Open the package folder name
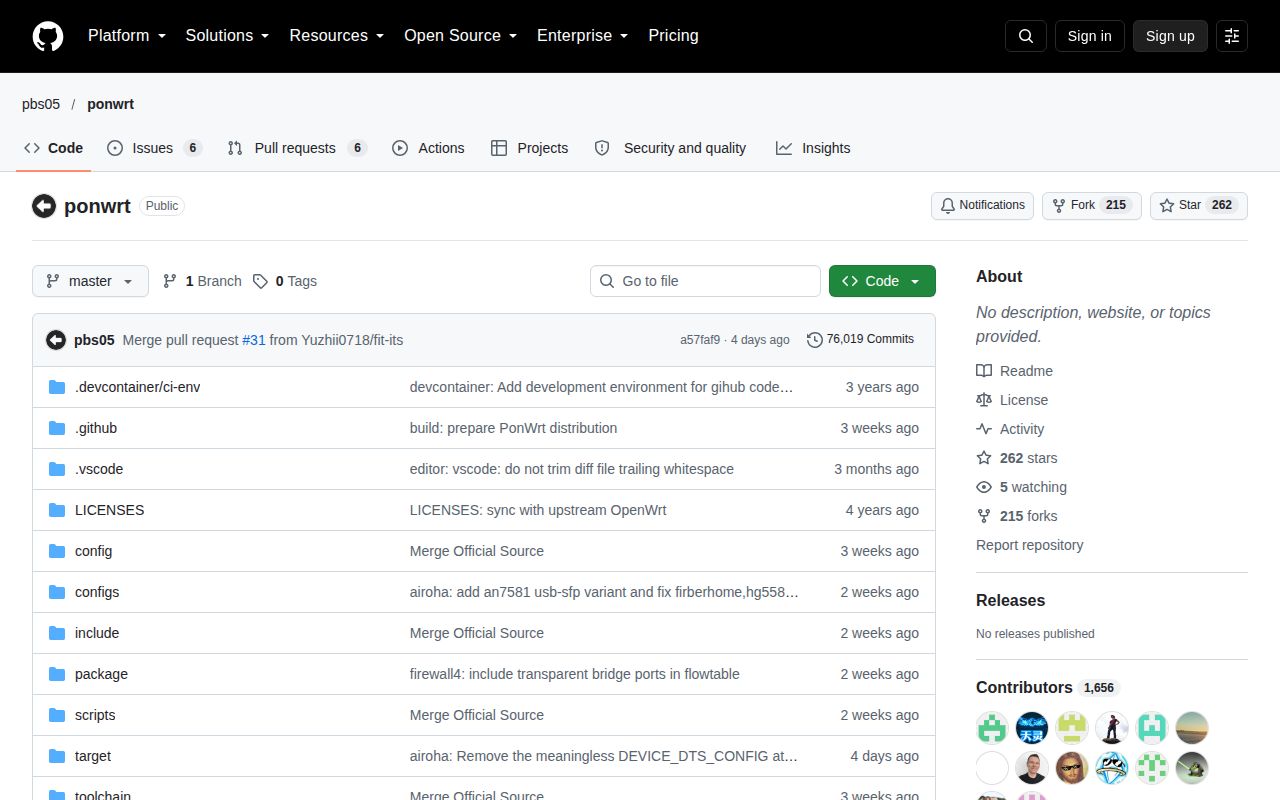Image resolution: width=1280 pixels, height=800 pixels. point(101,674)
